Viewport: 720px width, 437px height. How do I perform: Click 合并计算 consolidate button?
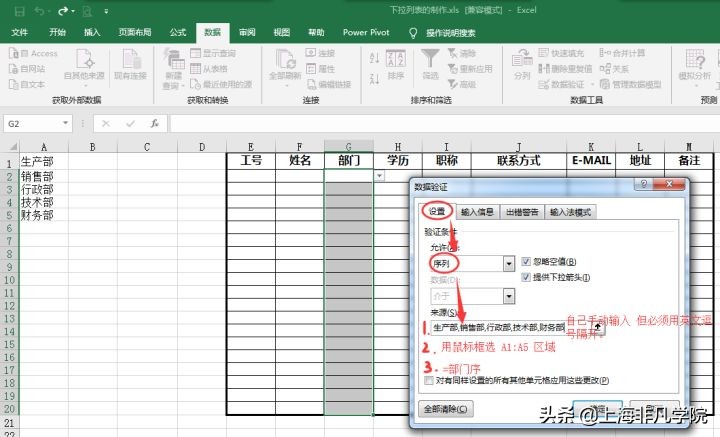pyautogui.click(x=622, y=53)
